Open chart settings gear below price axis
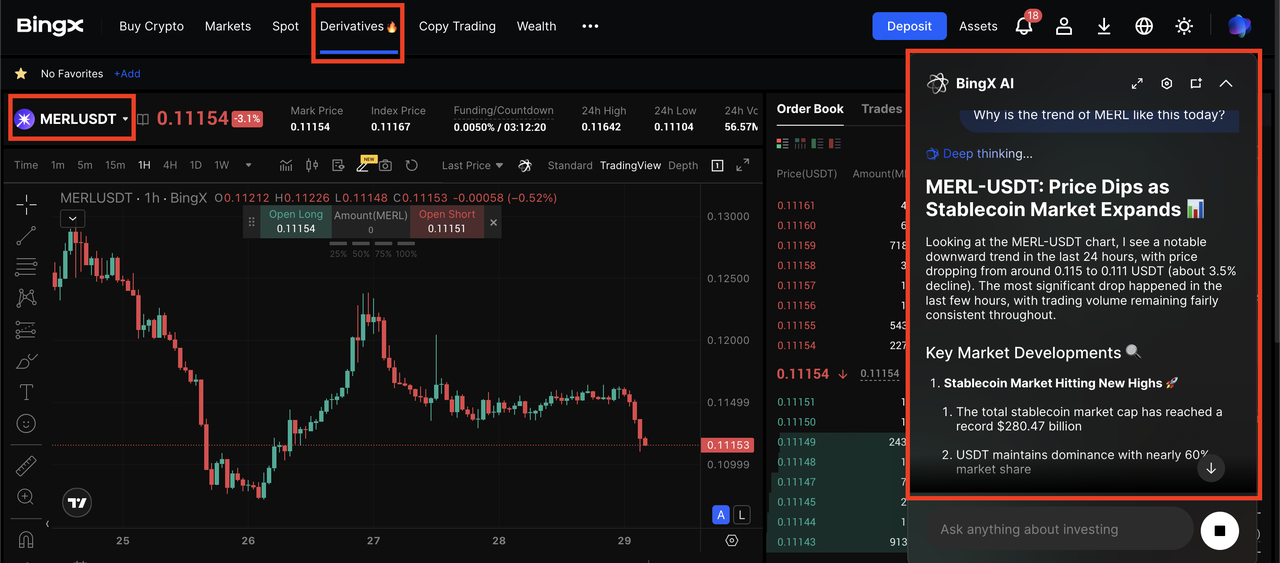 click(x=732, y=540)
